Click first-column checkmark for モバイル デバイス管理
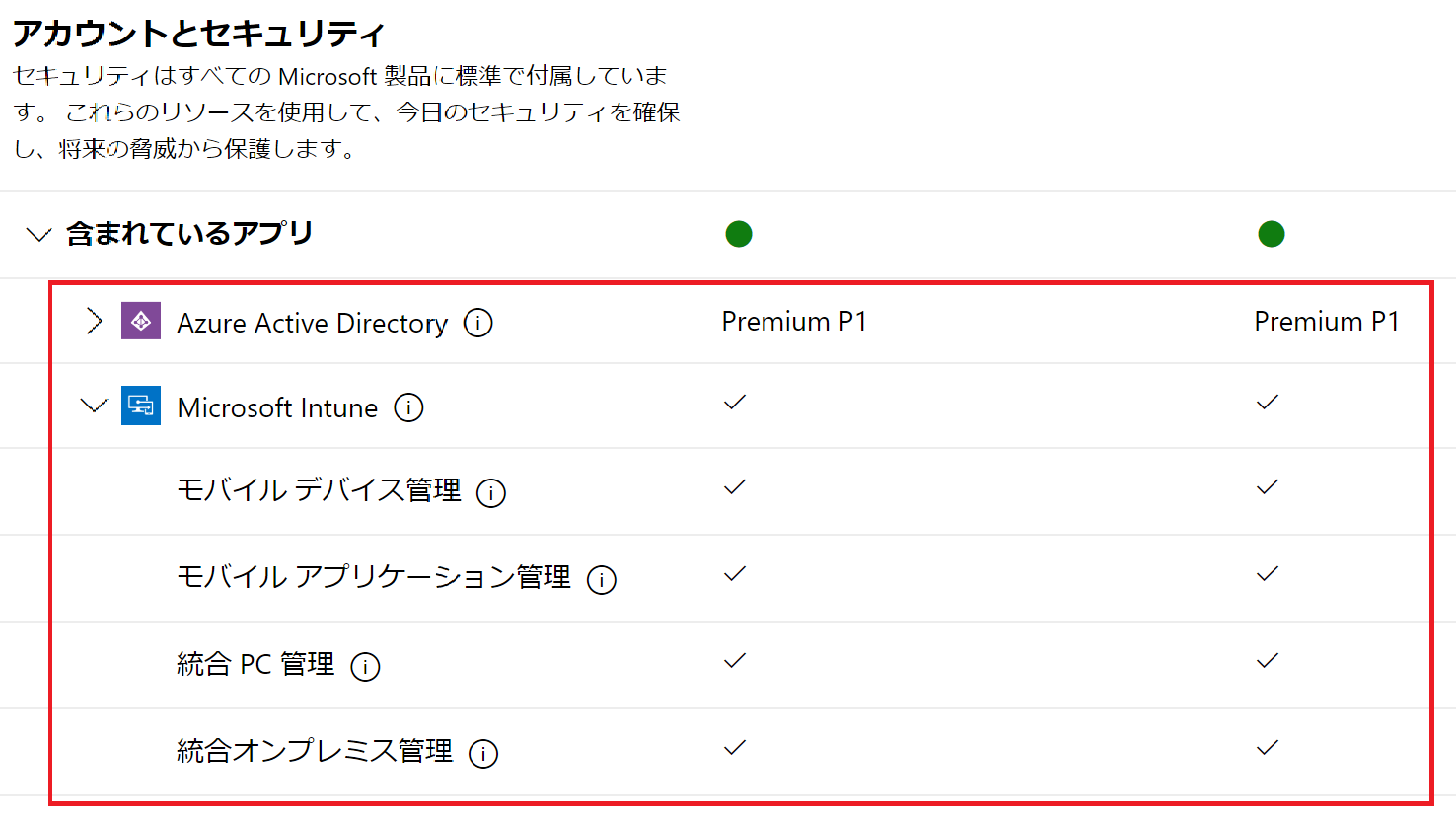 735,487
